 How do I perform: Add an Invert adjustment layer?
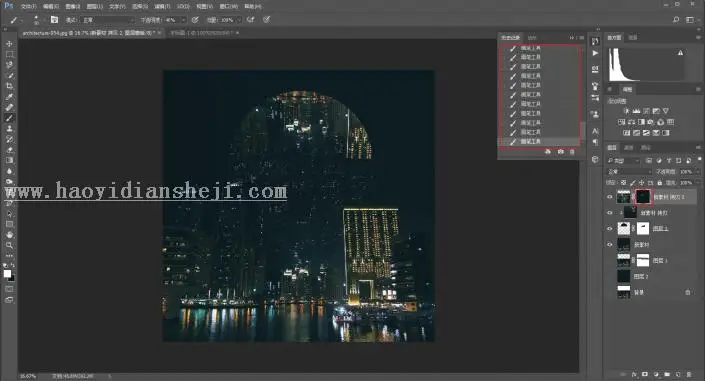coord(626,133)
